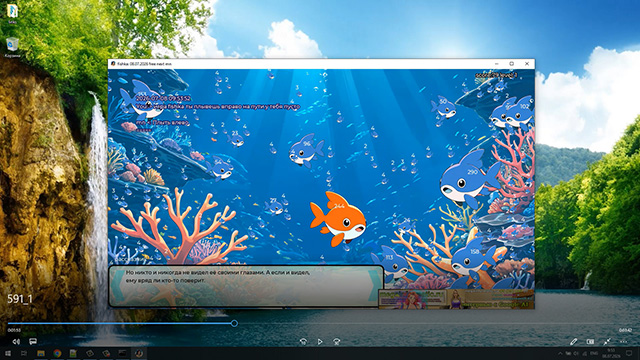Open the three-dots more options menu
Viewport: 640px width, 360px height.
pyautogui.click(x=623, y=341)
